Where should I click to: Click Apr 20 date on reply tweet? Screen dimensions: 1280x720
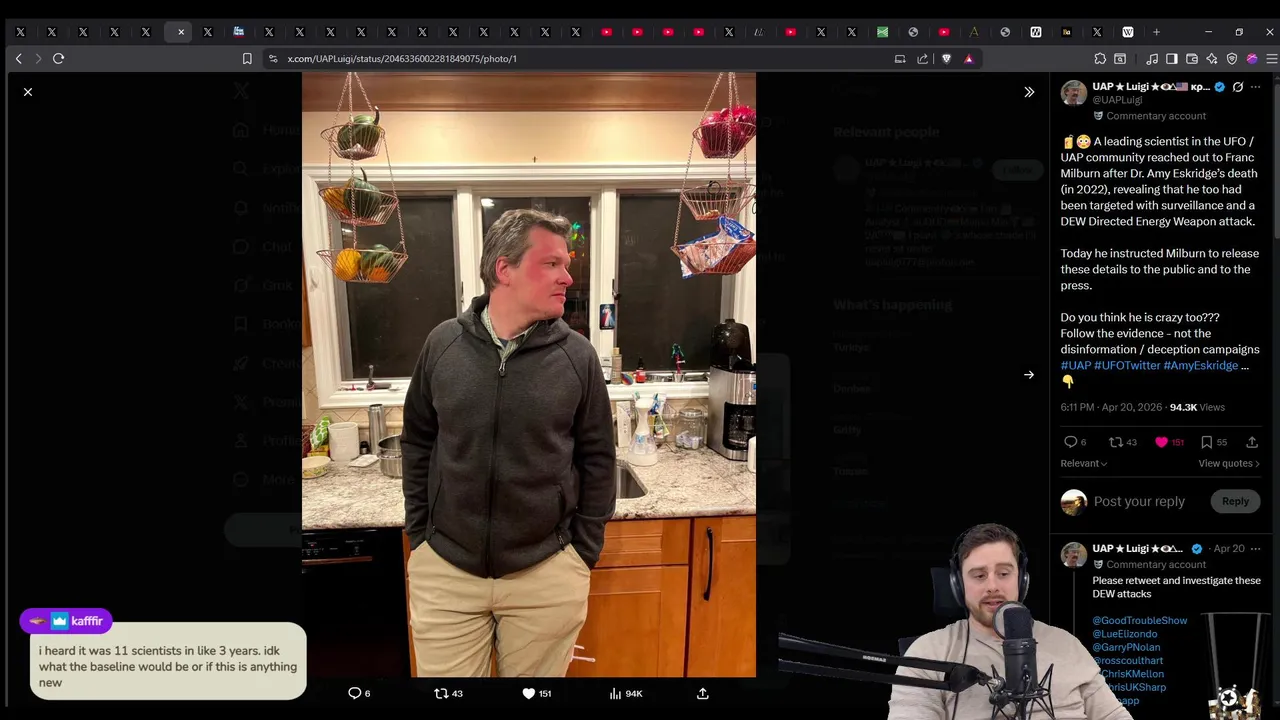pyautogui.click(x=1229, y=549)
